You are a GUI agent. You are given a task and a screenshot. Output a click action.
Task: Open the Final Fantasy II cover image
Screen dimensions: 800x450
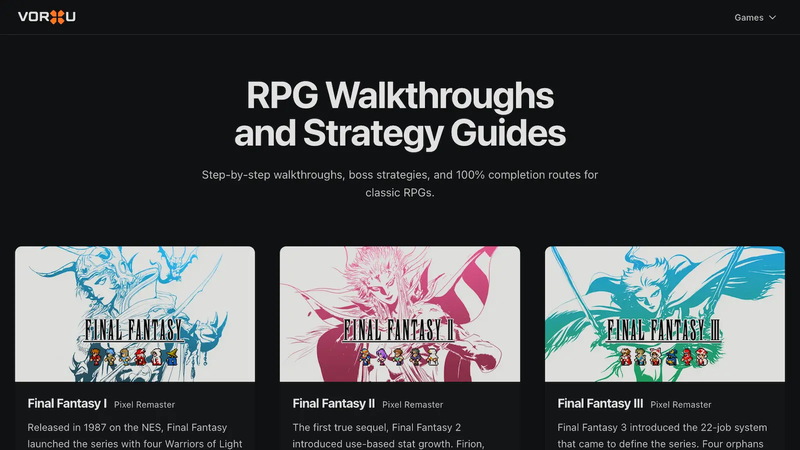click(x=400, y=314)
